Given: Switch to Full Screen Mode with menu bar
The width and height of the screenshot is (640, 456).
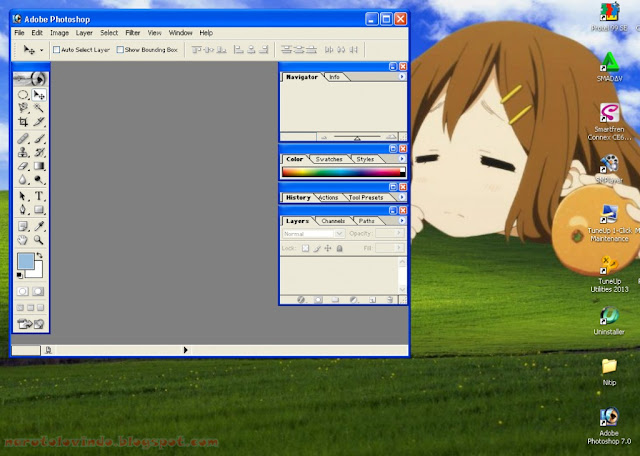Looking at the screenshot, I should (31, 307).
